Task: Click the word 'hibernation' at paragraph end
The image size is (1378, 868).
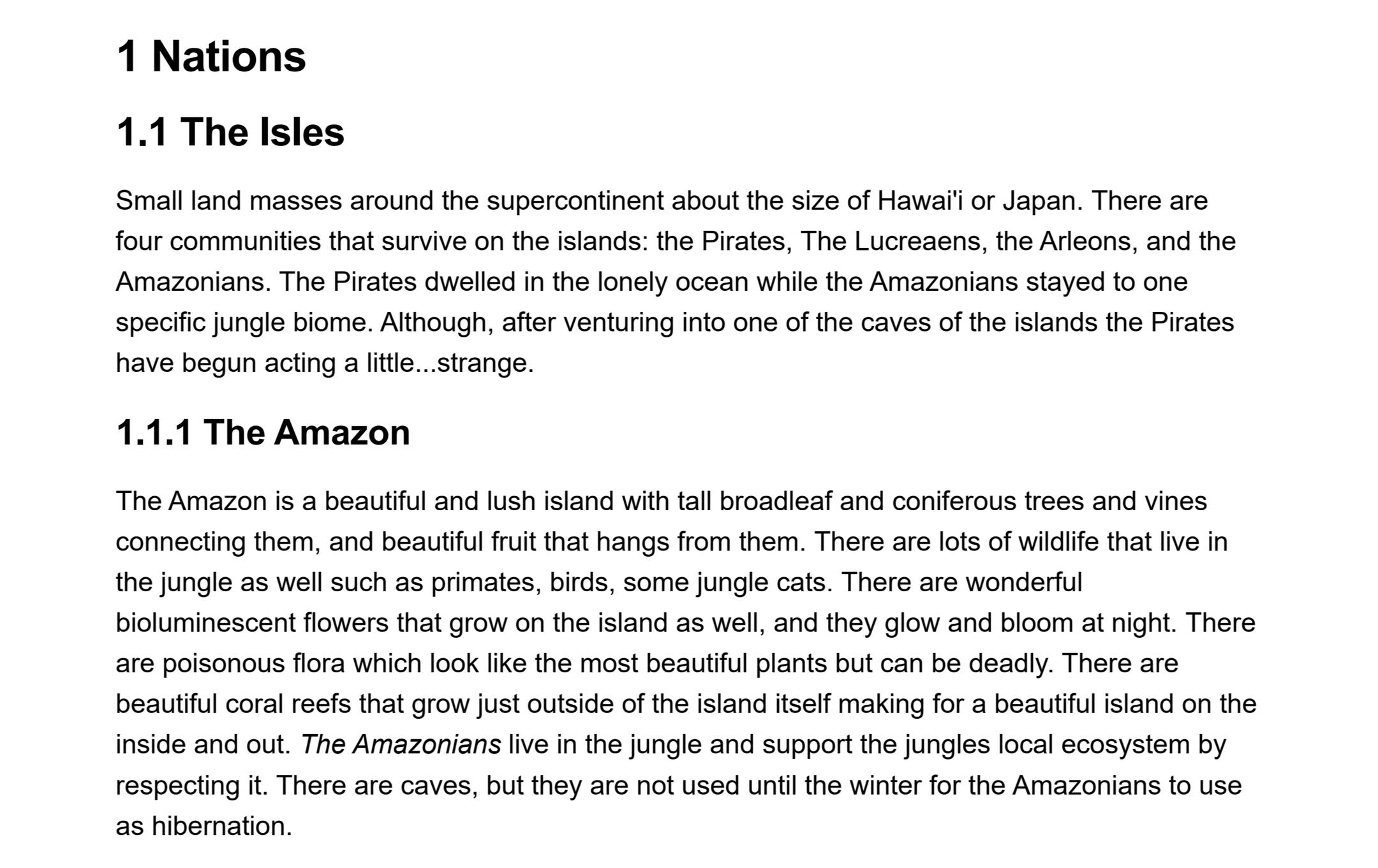Action: pyautogui.click(x=221, y=826)
